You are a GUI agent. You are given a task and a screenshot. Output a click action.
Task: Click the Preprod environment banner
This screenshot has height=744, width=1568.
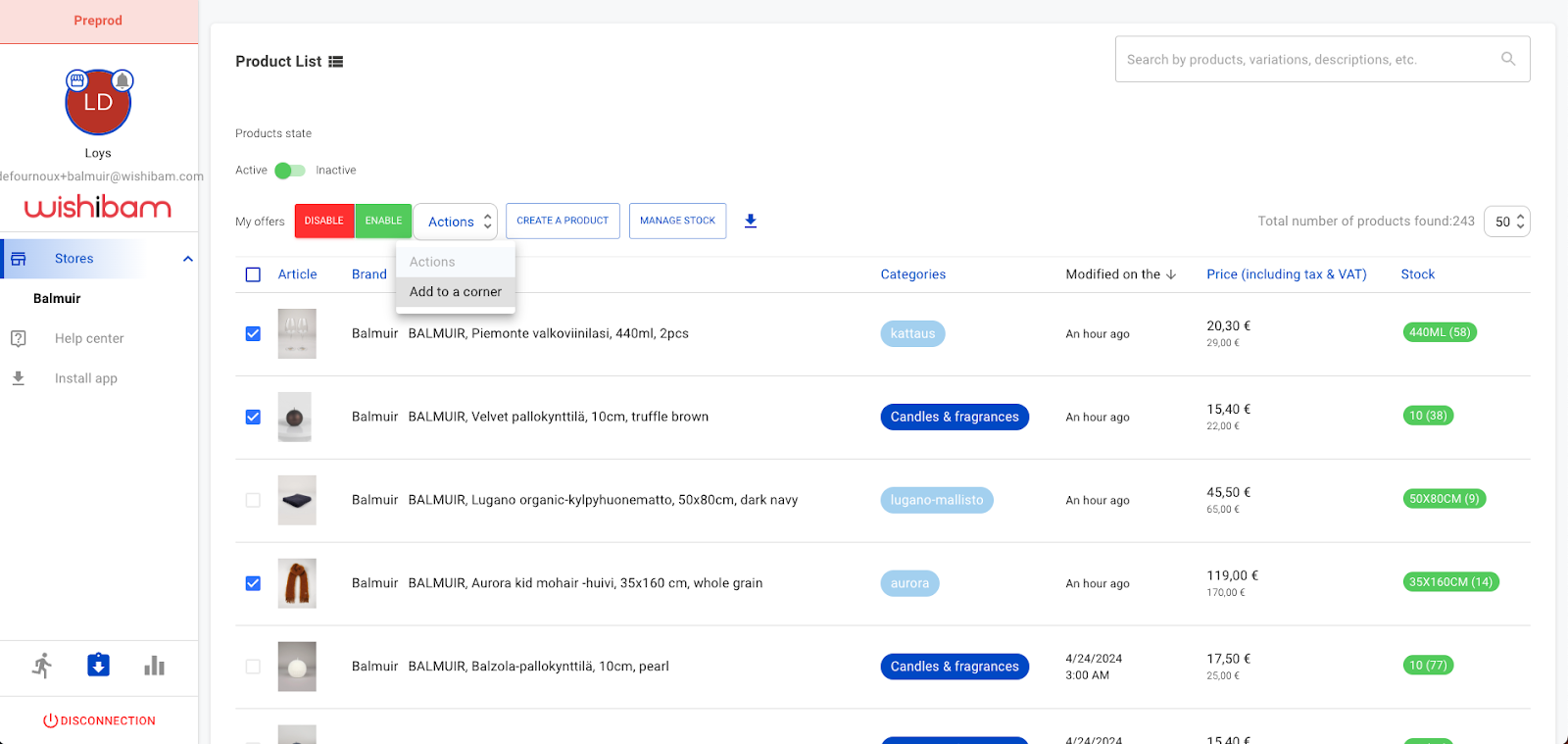pos(99,21)
